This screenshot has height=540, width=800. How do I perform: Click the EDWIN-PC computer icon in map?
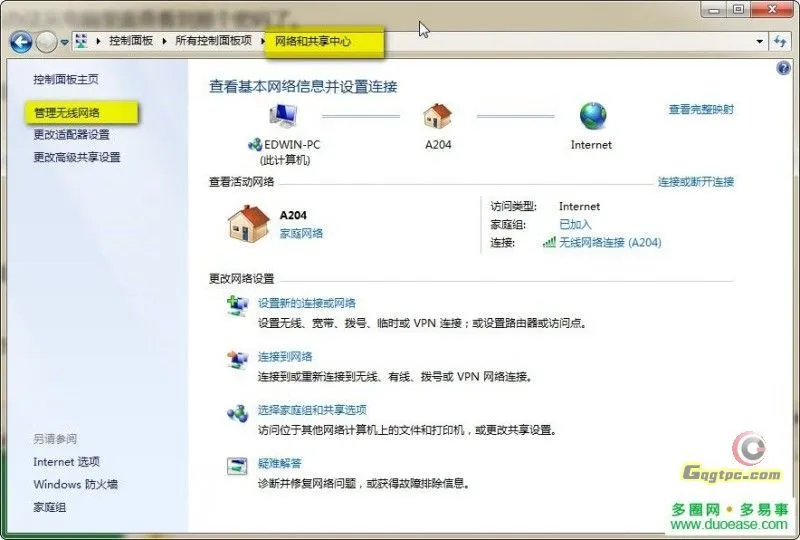pyautogui.click(x=283, y=115)
